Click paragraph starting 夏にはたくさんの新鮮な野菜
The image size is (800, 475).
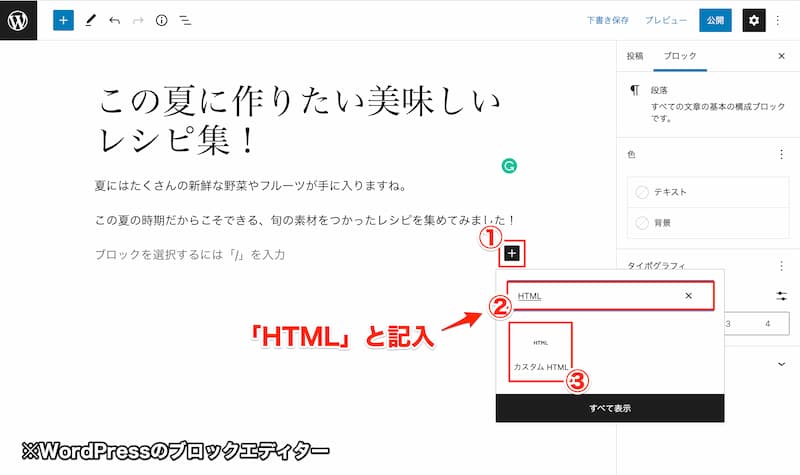pyautogui.click(x=253, y=186)
